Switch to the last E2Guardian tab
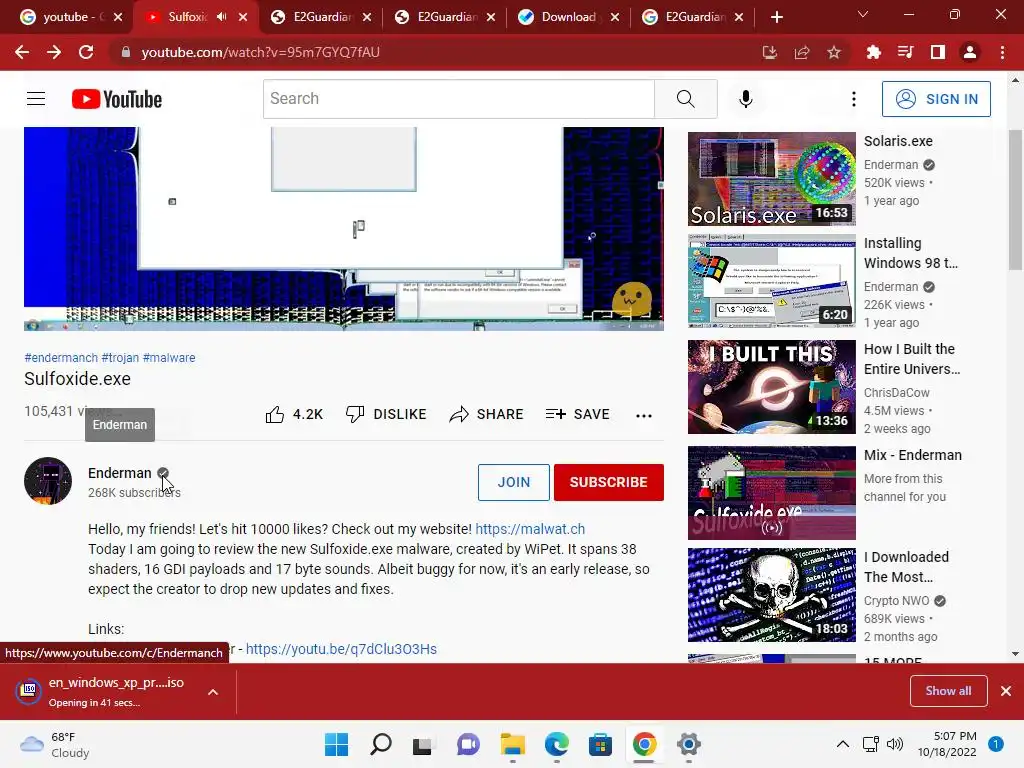 (692, 17)
